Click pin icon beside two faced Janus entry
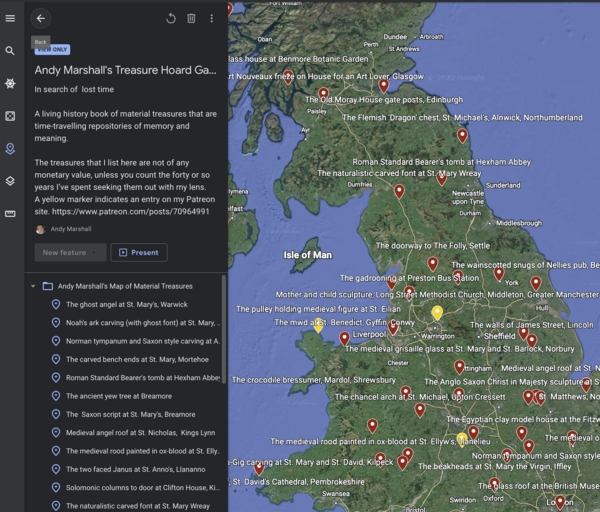 (56, 470)
